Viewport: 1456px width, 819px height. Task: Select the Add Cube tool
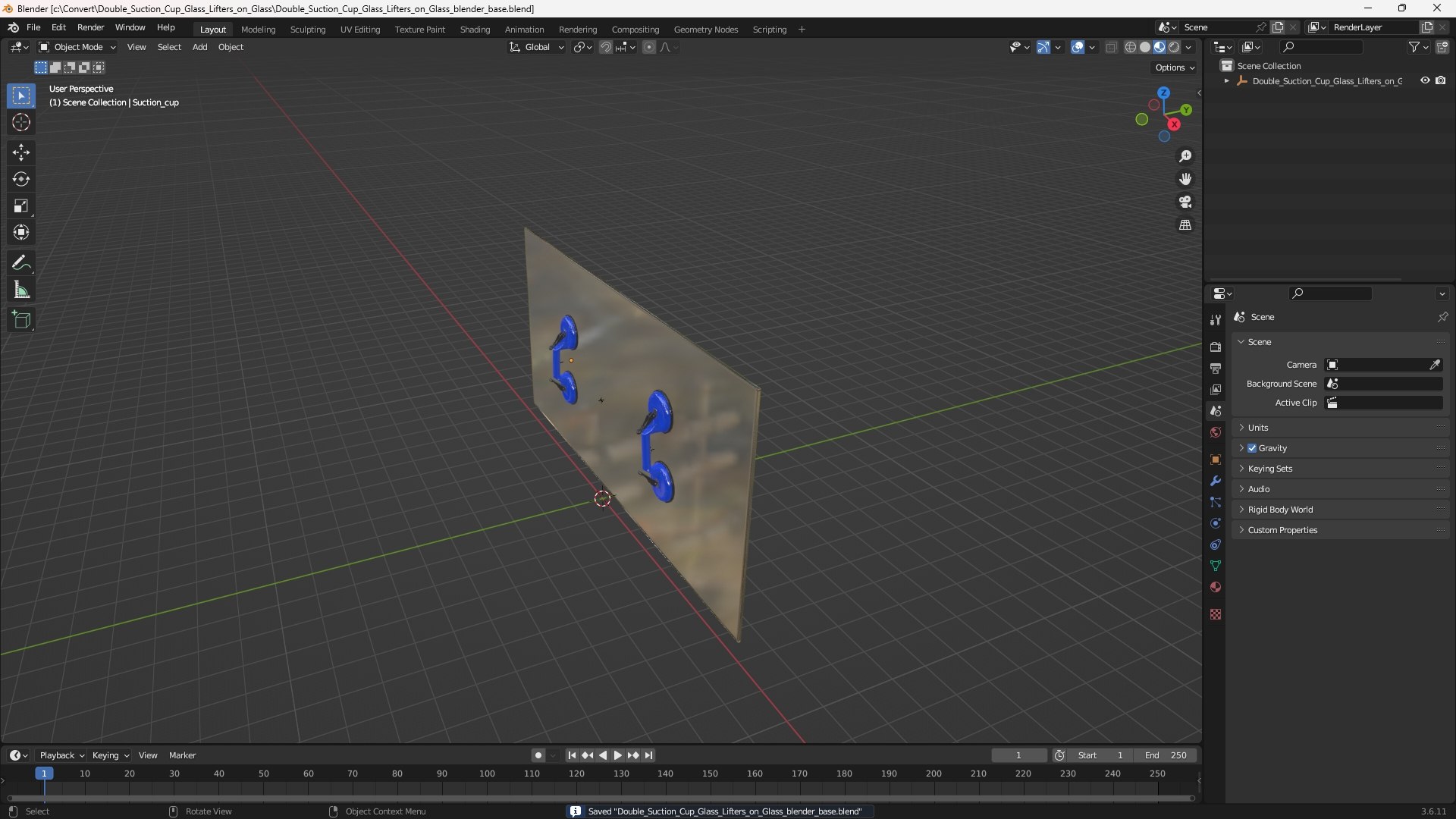(x=21, y=320)
